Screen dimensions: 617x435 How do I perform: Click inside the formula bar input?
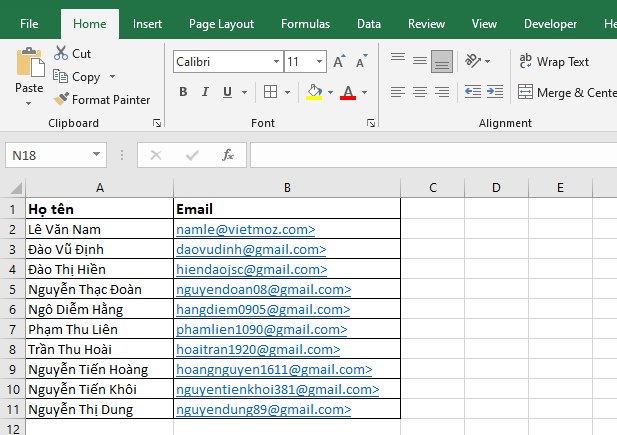(430, 155)
